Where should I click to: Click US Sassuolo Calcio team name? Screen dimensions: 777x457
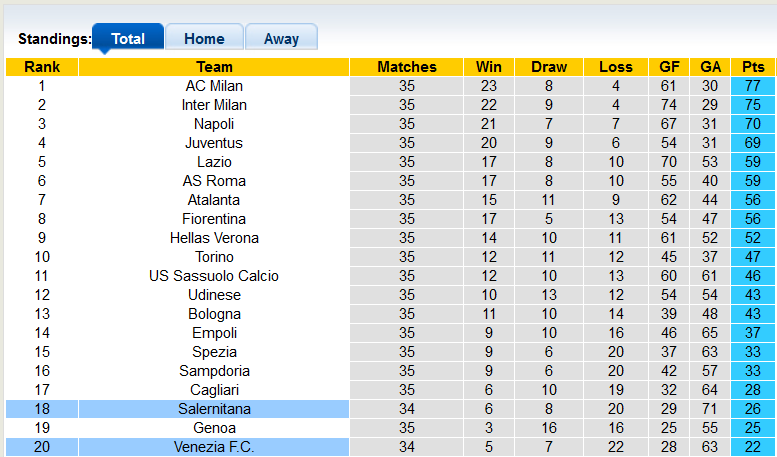[x=214, y=276]
